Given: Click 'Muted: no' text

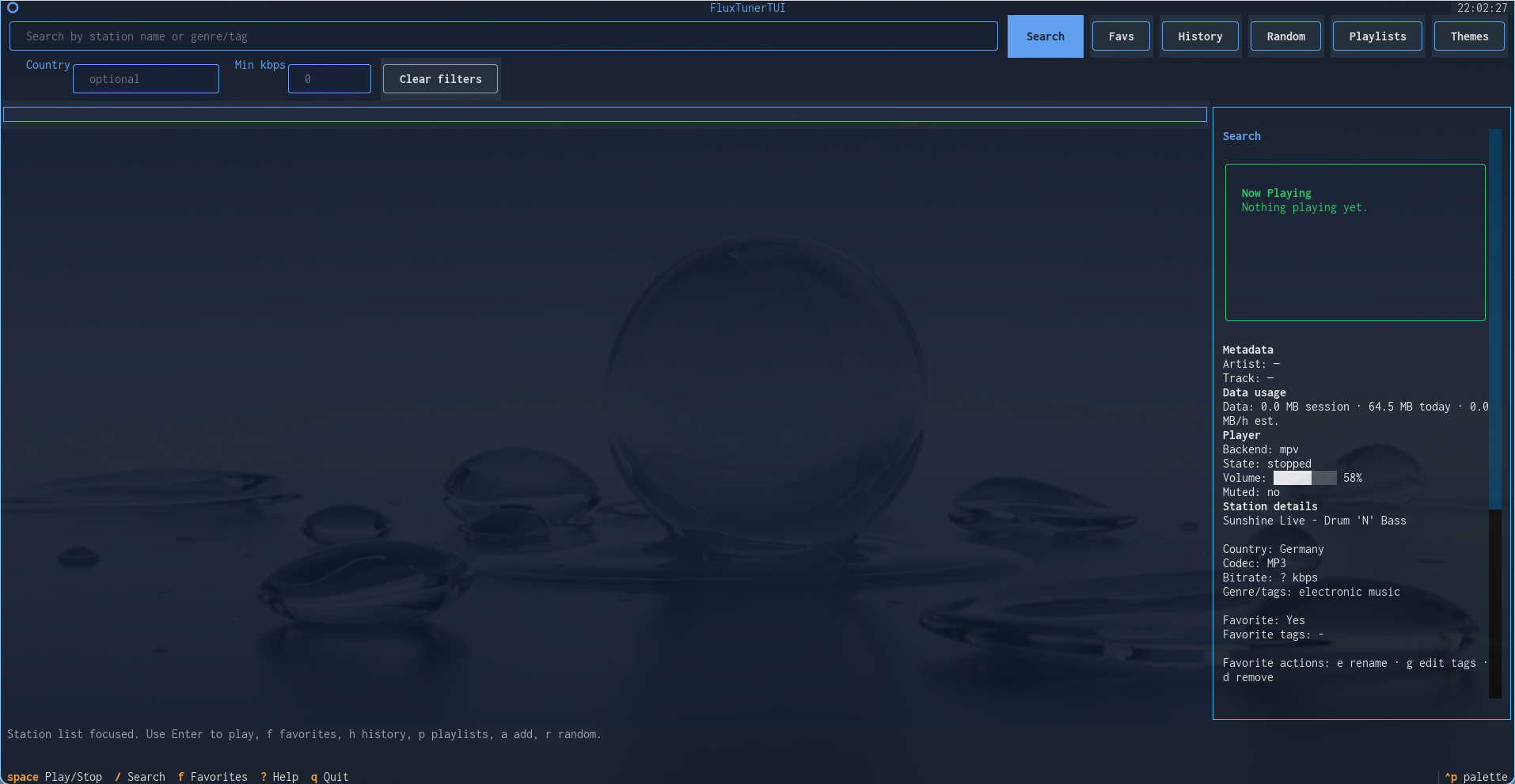Looking at the screenshot, I should pos(1251,492).
